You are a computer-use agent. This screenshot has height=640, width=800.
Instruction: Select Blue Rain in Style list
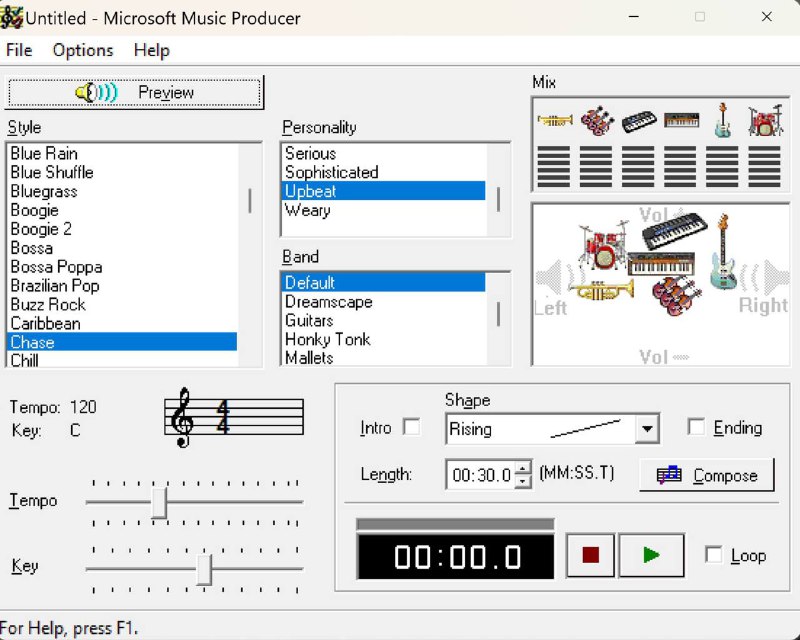[122, 153]
